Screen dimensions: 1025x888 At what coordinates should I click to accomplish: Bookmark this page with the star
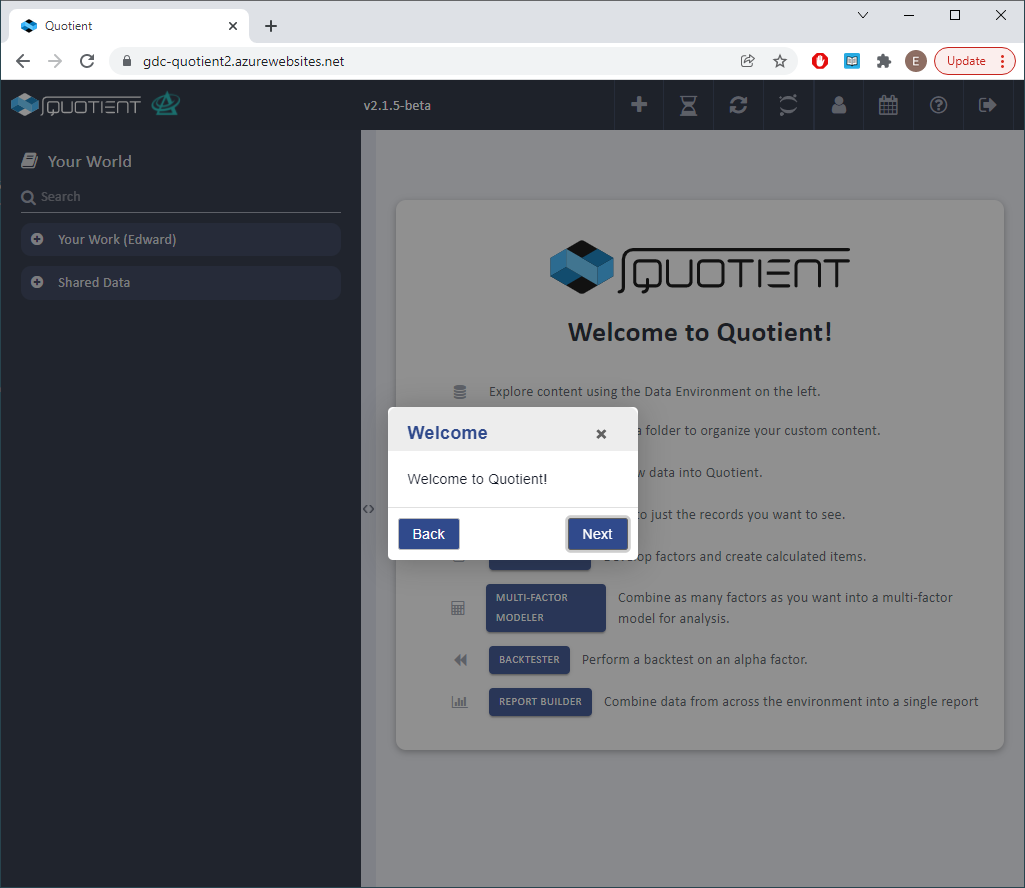(780, 61)
